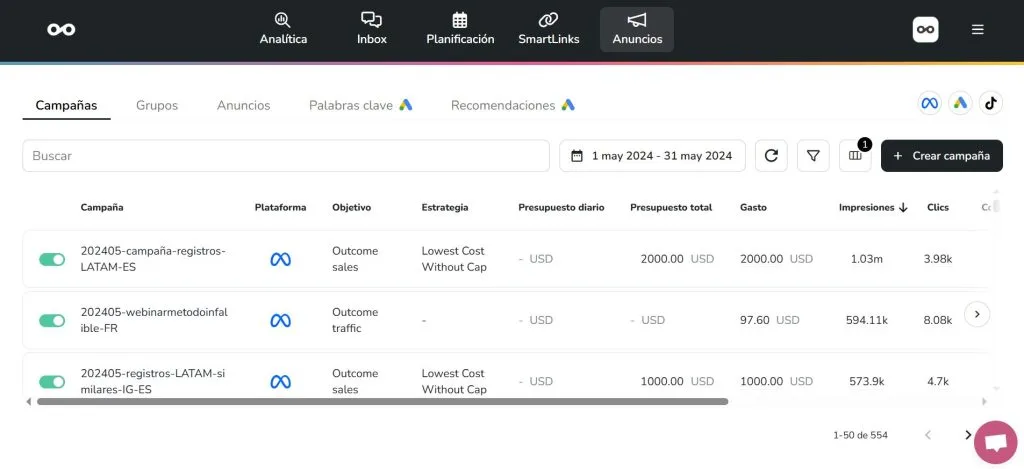1024x469 pixels.
Task: Click the Buscar search field
Action: point(286,156)
